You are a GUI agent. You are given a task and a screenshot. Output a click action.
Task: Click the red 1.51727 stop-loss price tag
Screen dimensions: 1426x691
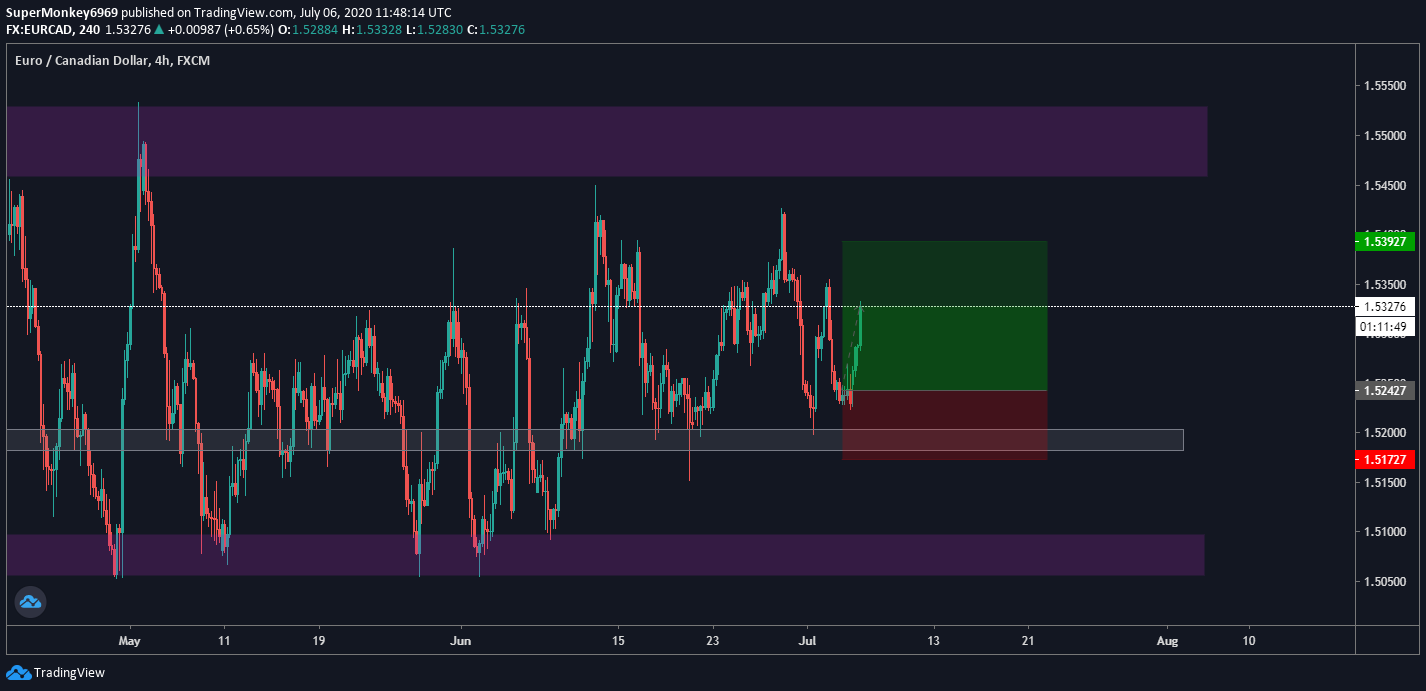click(x=1385, y=459)
